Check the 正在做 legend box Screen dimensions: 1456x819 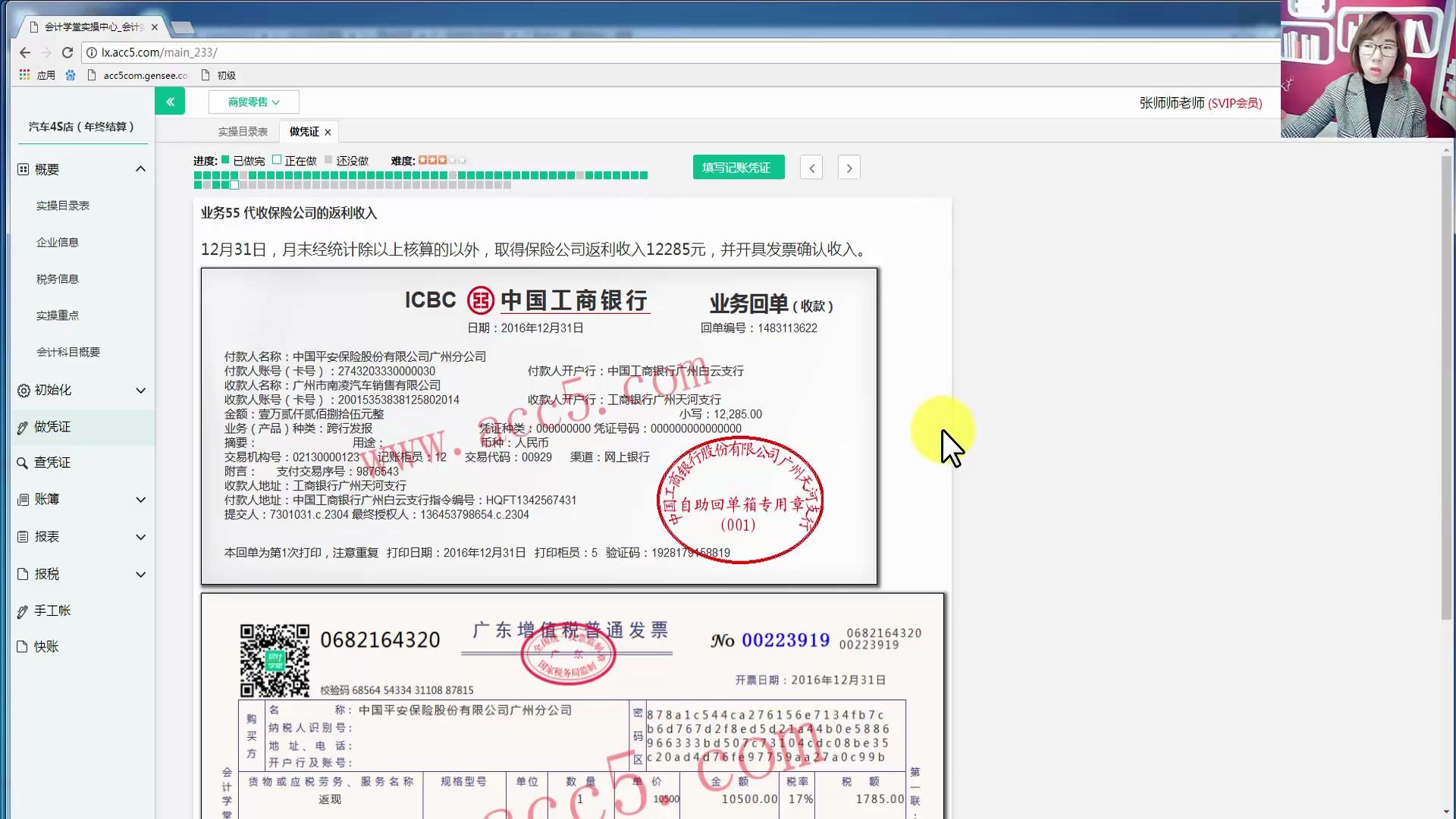276,160
